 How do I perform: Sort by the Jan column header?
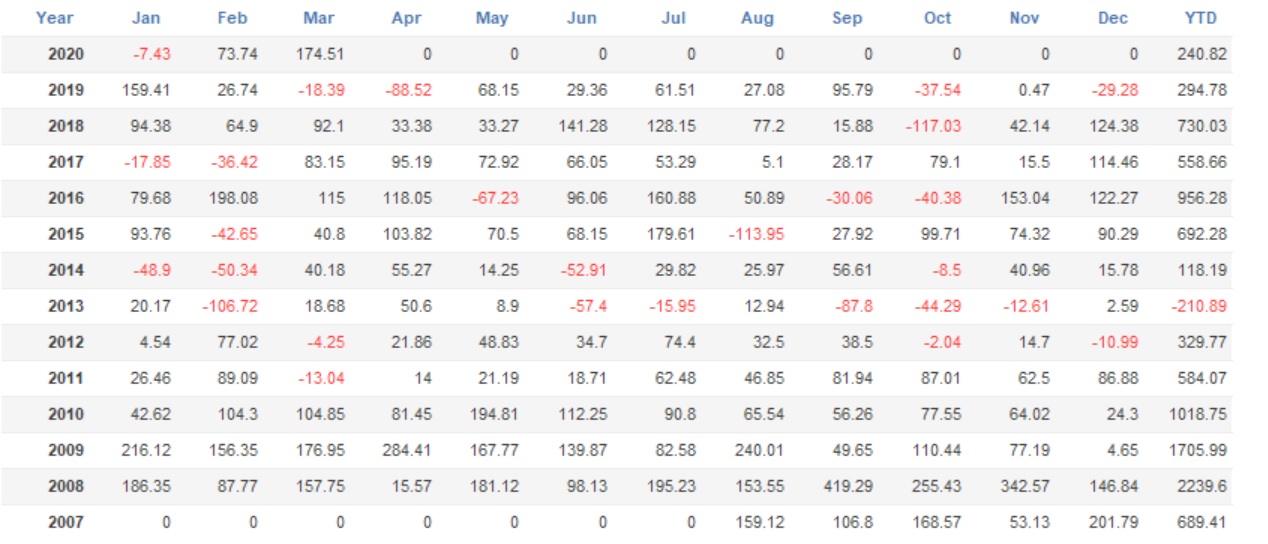[x=146, y=18]
